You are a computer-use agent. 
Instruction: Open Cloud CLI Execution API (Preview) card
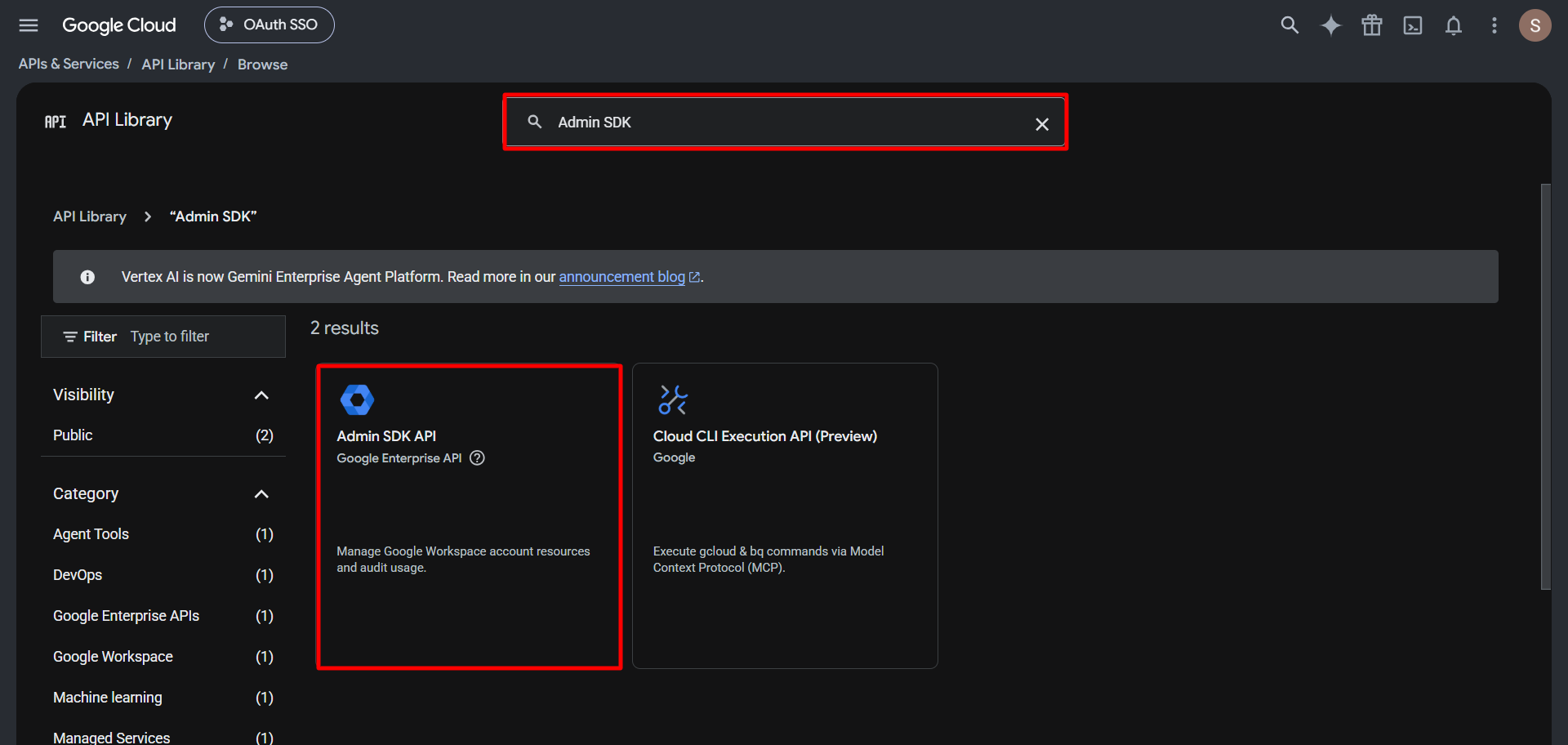(x=785, y=516)
